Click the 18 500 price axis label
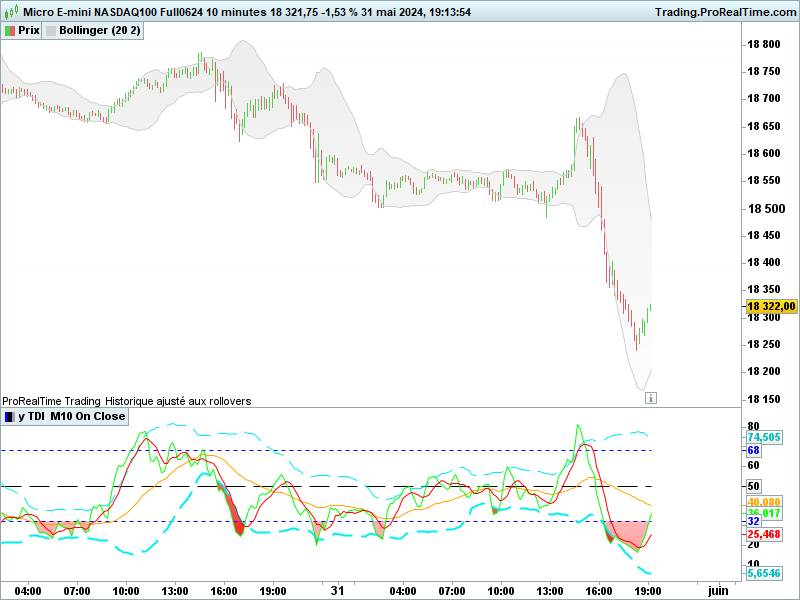 (x=766, y=208)
